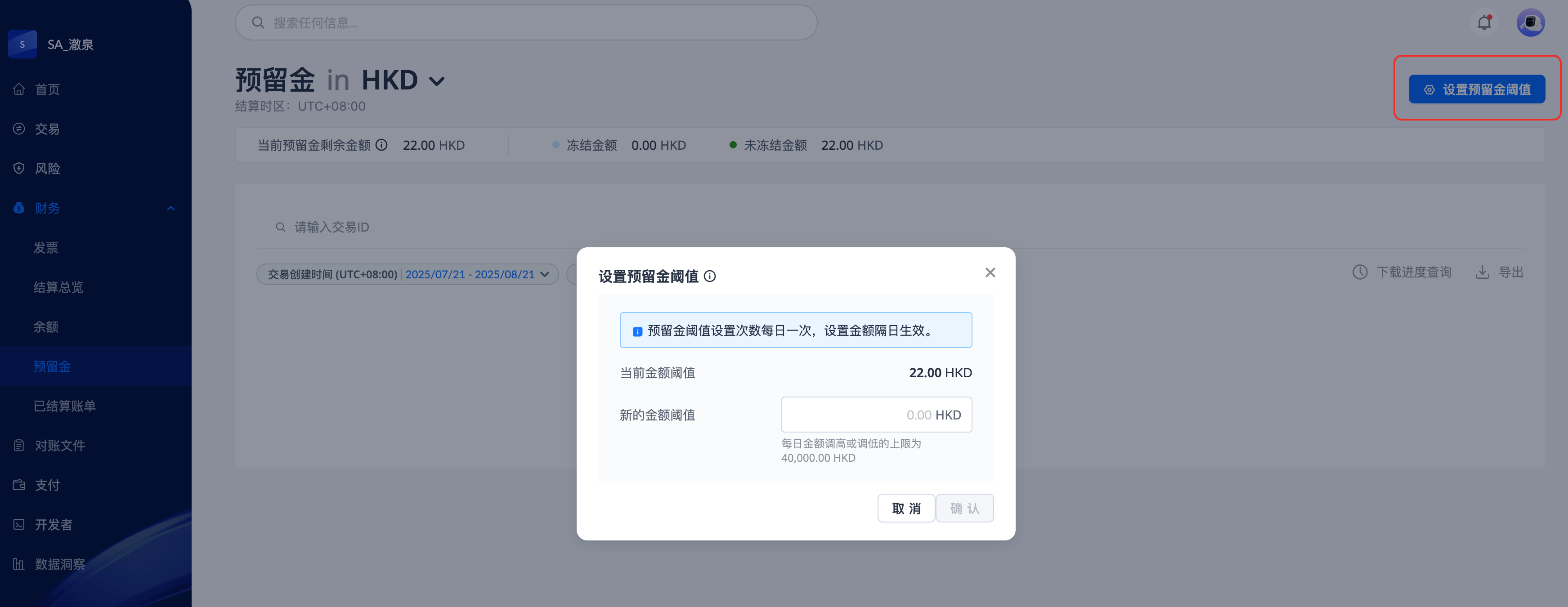Open the 交易创建时间 date range dropdown
1568x607 pixels.
coord(407,274)
